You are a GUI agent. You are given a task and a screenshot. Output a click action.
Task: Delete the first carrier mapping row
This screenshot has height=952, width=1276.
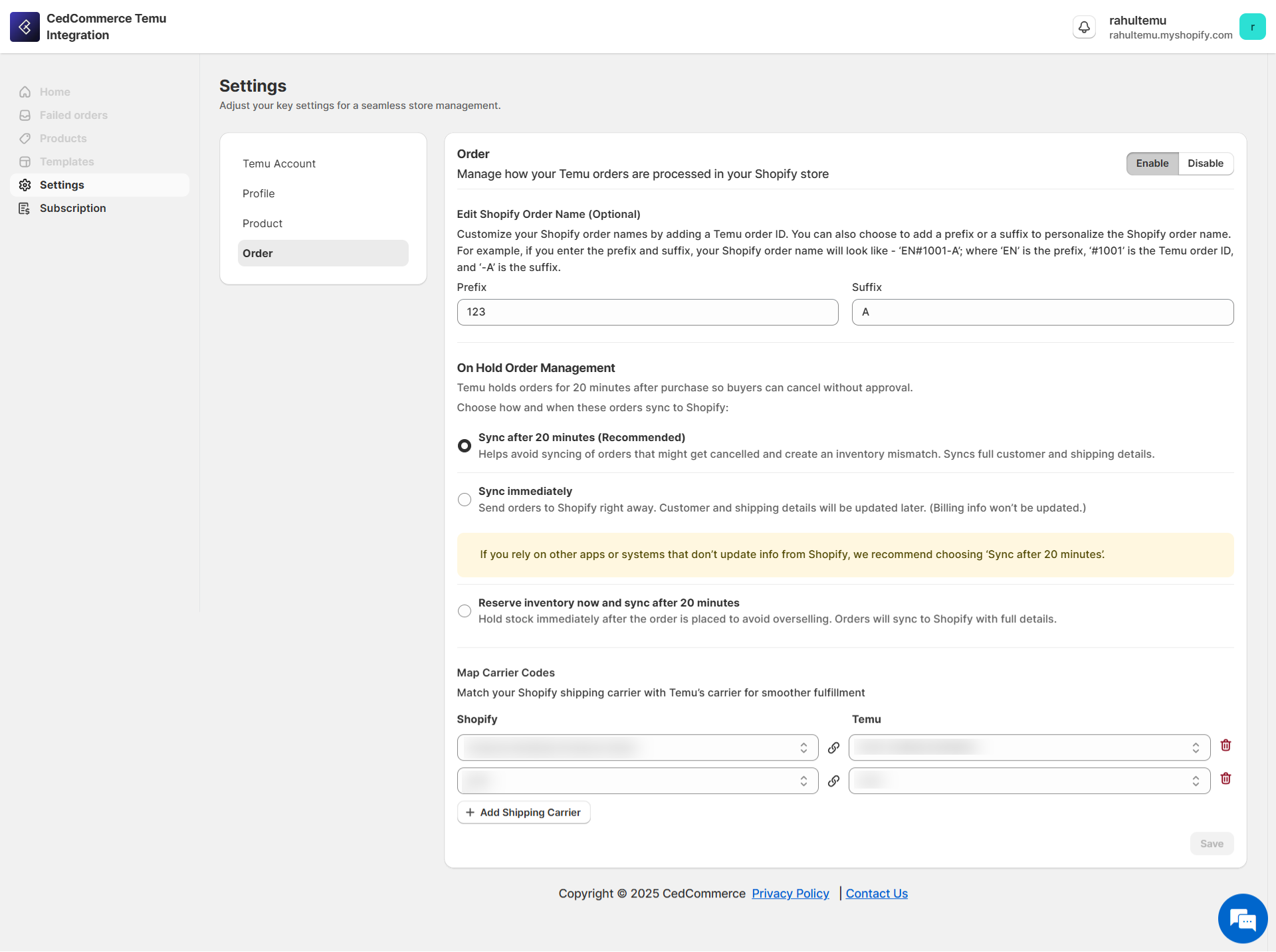coord(1226,745)
